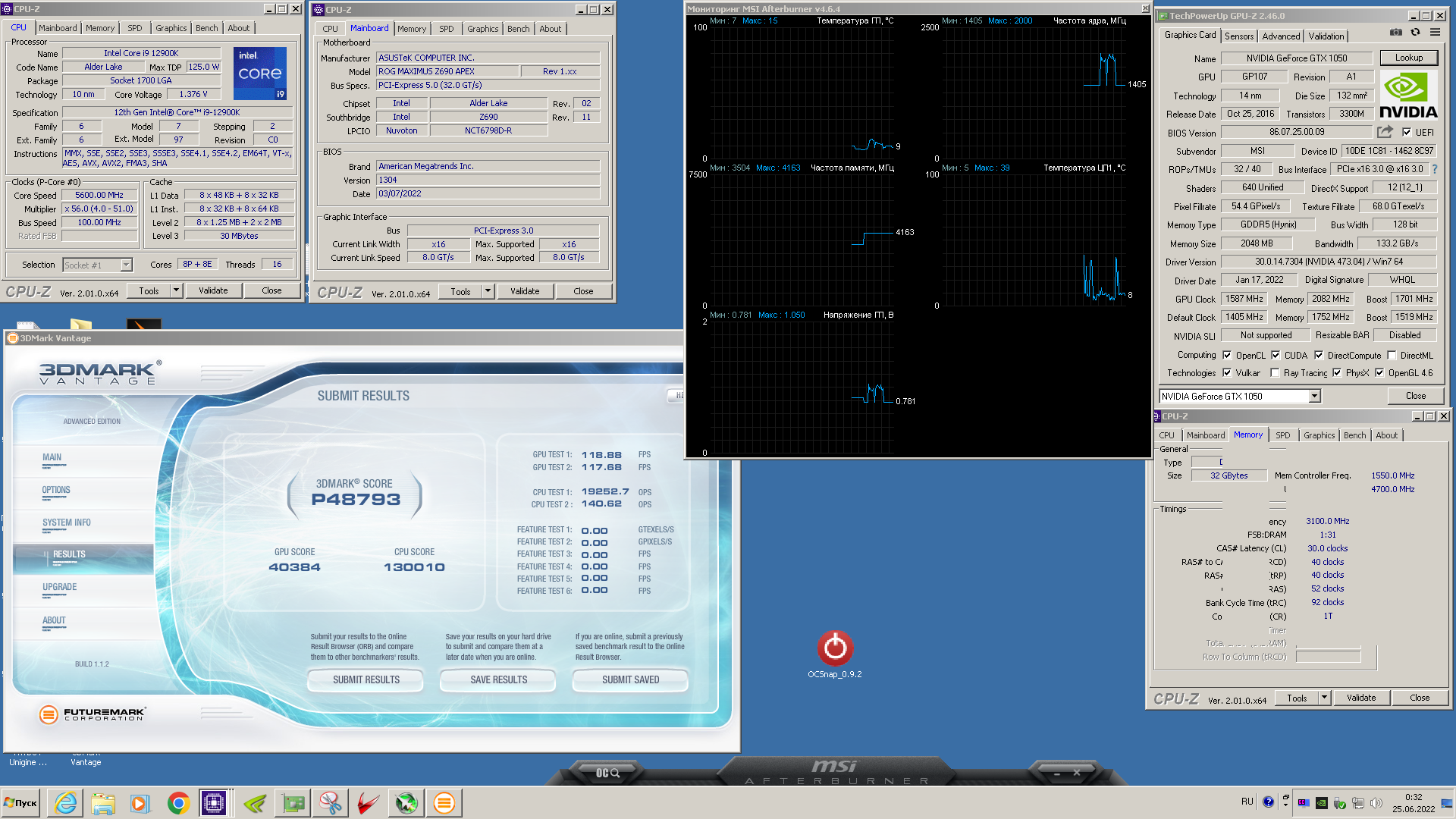Click the Safely Remove Hardware tray icon

point(1340,802)
